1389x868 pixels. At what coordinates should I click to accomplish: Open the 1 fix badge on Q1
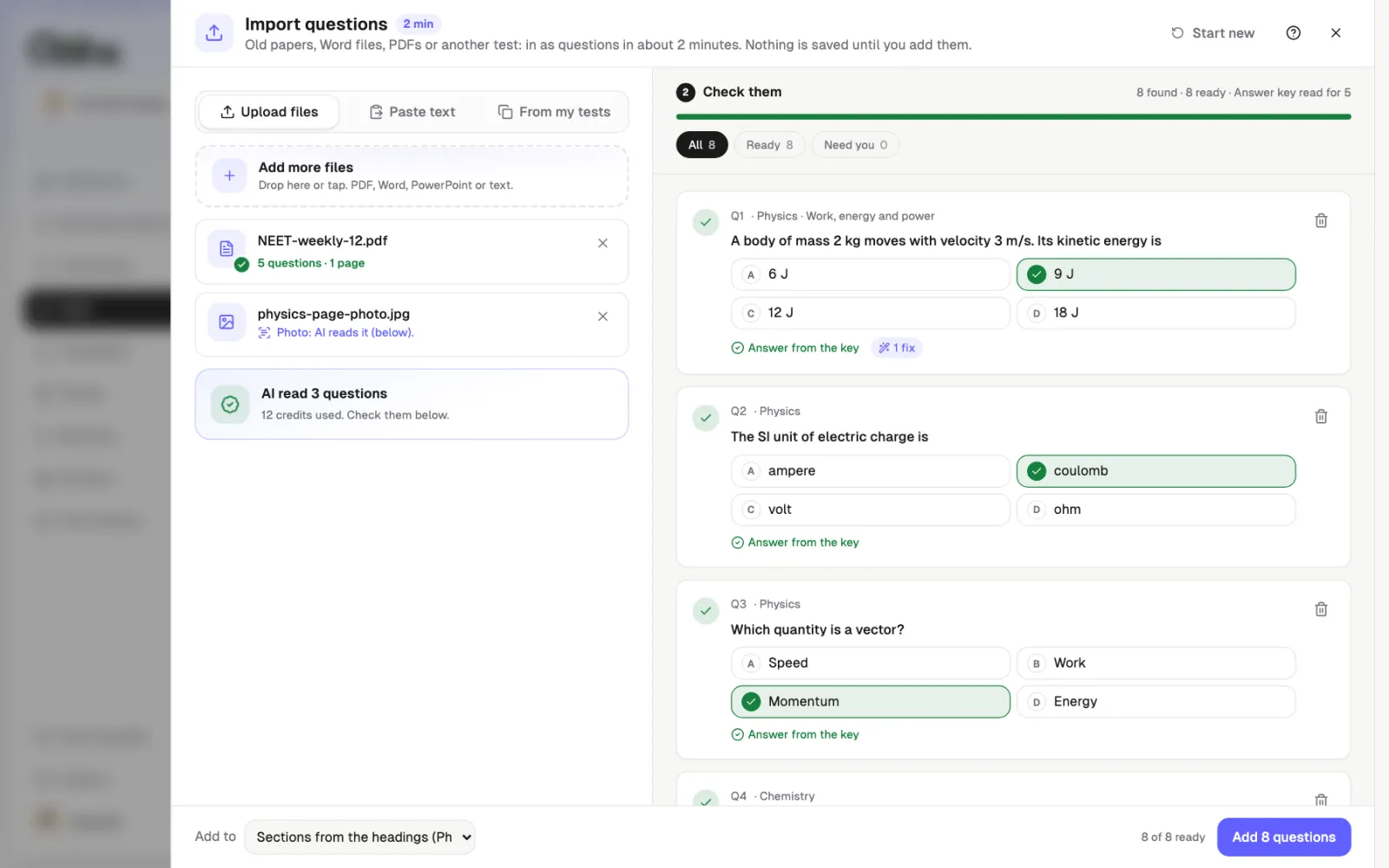click(x=897, y=348)
